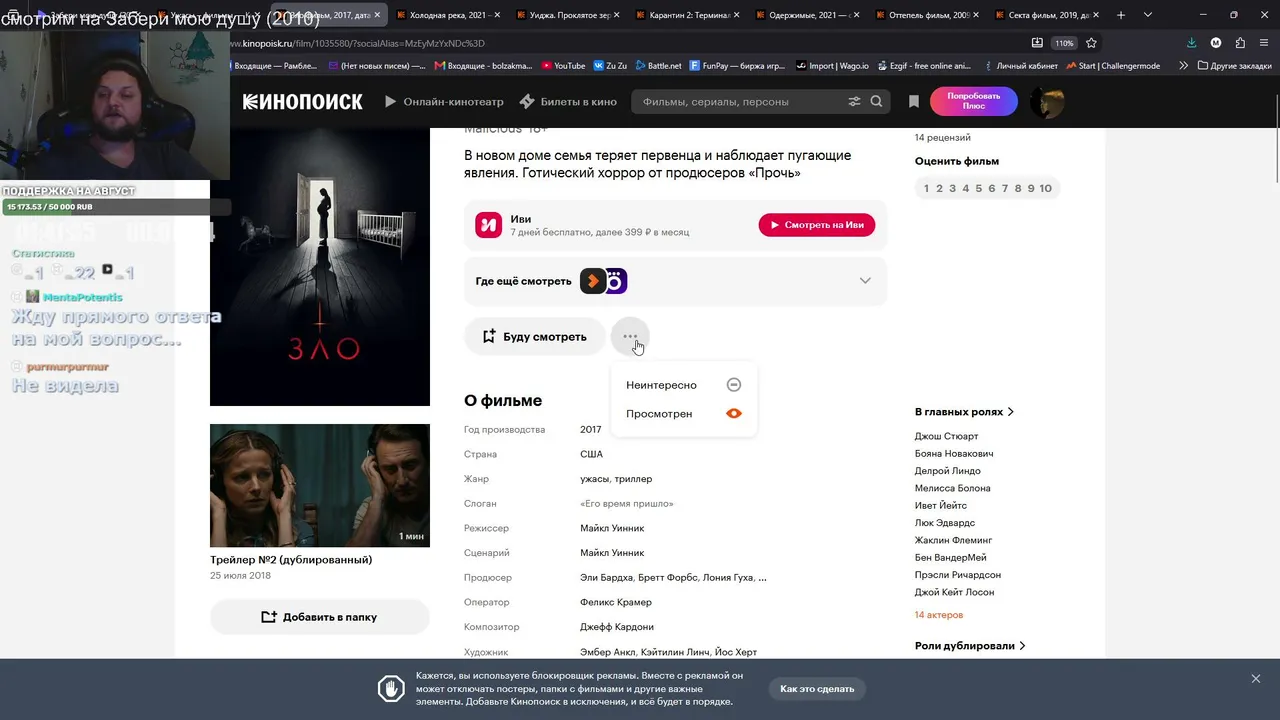Click the Ivi service logo
The height and width of the screenshot is (720, 1280).
coord(488,225)
